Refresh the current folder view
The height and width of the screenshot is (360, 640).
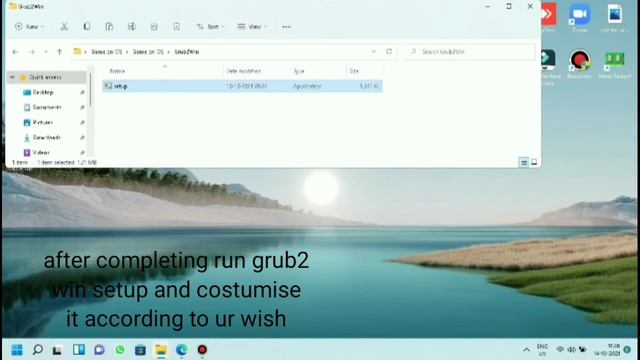[389, 51]
